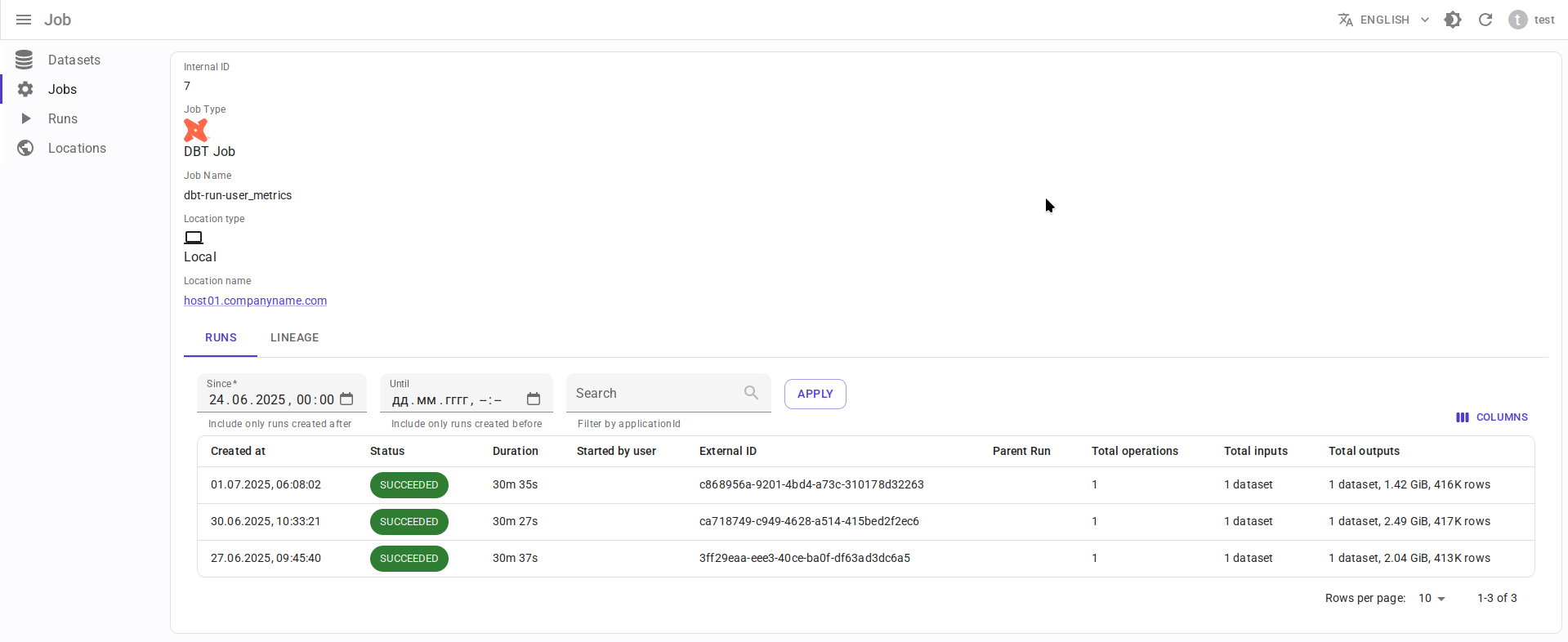The image size is (1568, 642).
Task: Open Locations in the sidebar
Action: tap(77, 148)
